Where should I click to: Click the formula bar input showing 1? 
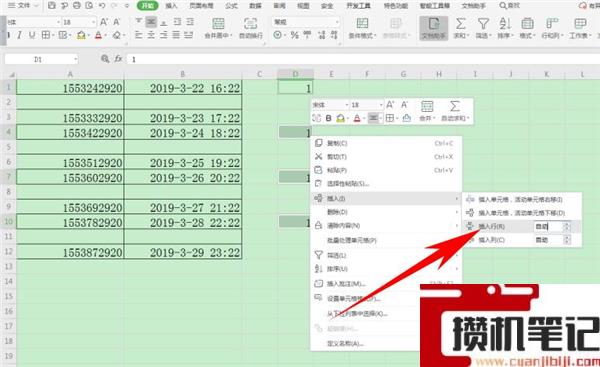[364, 59]
